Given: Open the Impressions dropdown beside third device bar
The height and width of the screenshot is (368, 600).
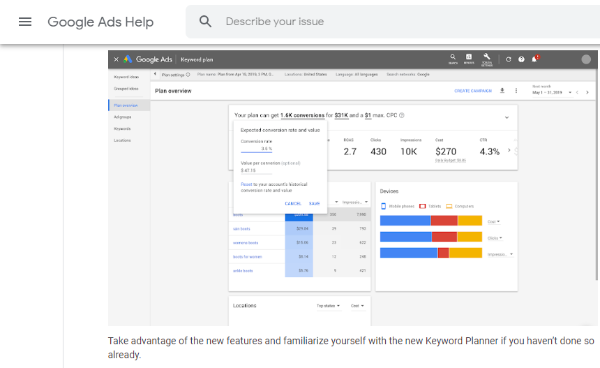Looking at the screenshot, I should [500, 254].
